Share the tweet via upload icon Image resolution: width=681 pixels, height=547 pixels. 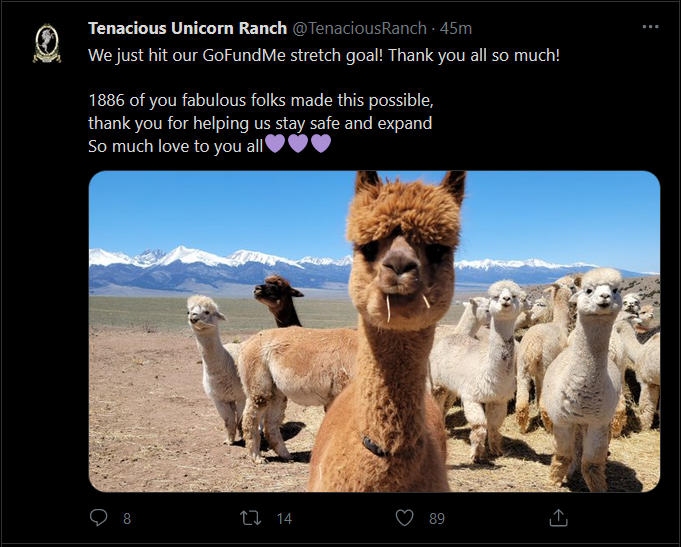[x=559, y=517]
